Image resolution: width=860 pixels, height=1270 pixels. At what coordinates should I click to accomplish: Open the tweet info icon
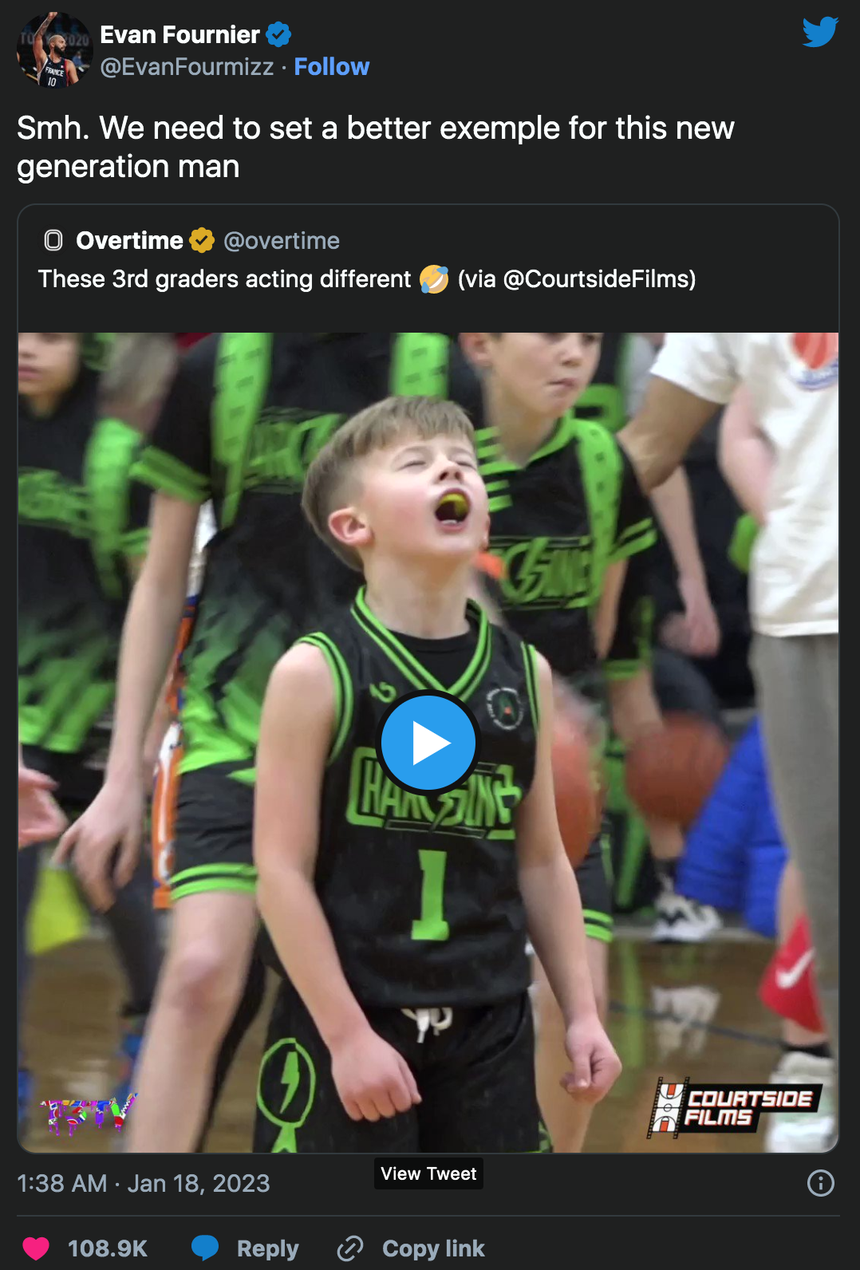coord(820,1183)
